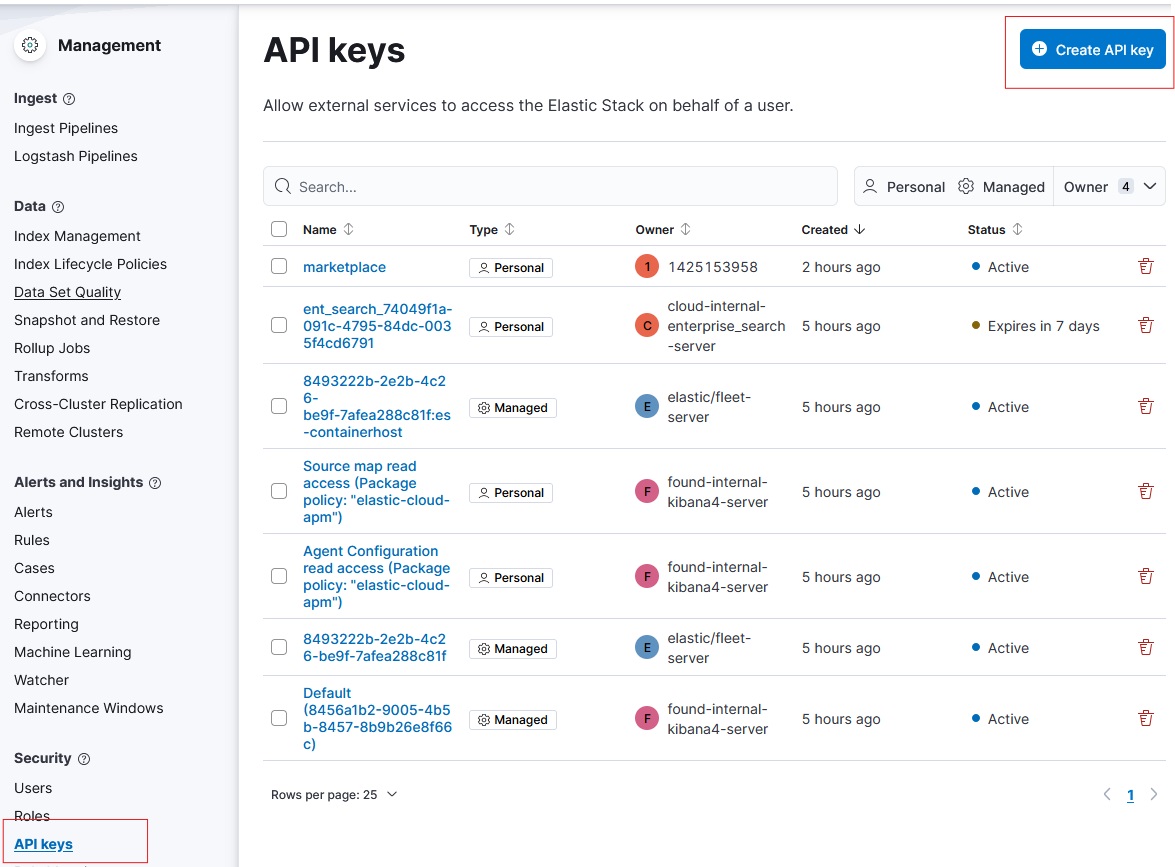Click the Data section help question mark

pos(58,206)
